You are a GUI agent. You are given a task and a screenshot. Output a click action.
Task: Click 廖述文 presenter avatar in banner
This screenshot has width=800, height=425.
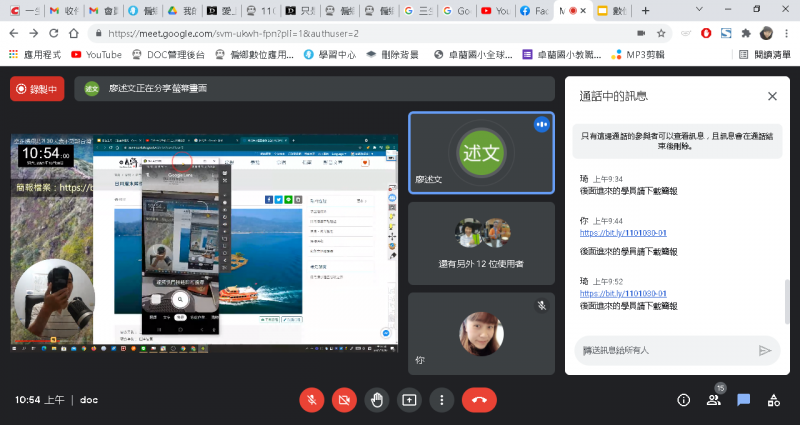pos(92,89)
